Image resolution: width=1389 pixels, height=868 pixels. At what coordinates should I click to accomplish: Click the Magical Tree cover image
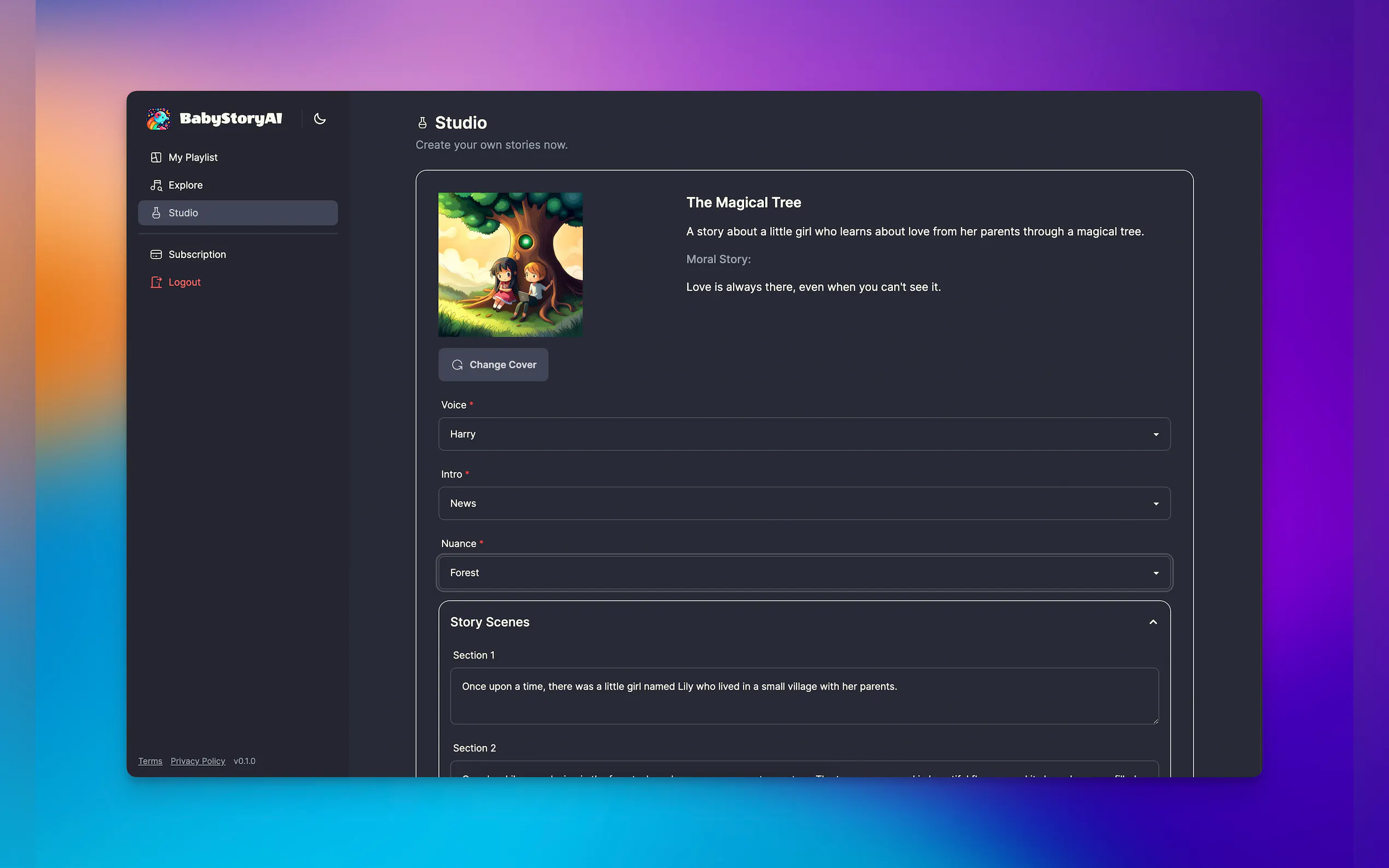510,265
